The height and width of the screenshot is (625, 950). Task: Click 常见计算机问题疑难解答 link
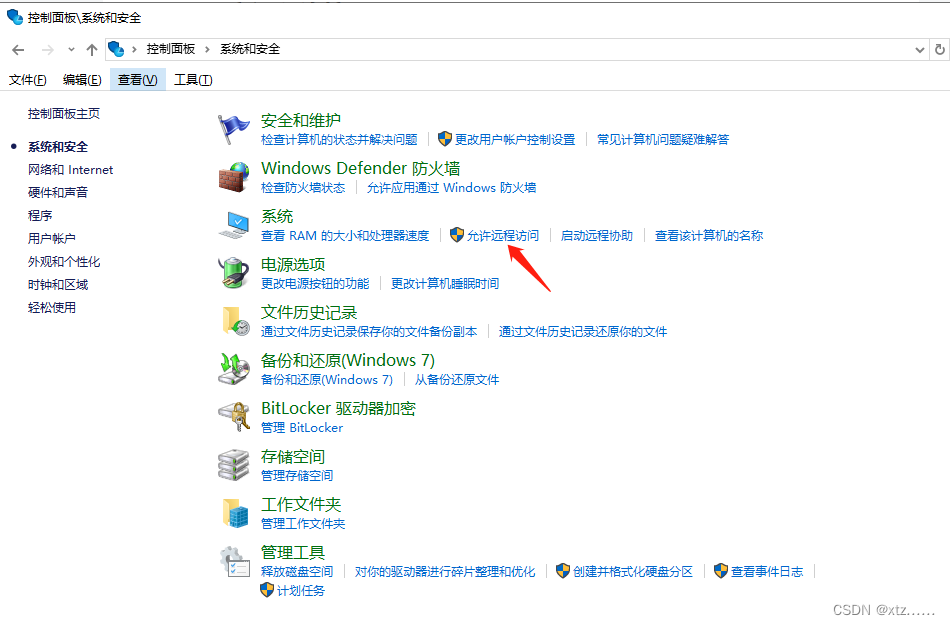point(663,139)
